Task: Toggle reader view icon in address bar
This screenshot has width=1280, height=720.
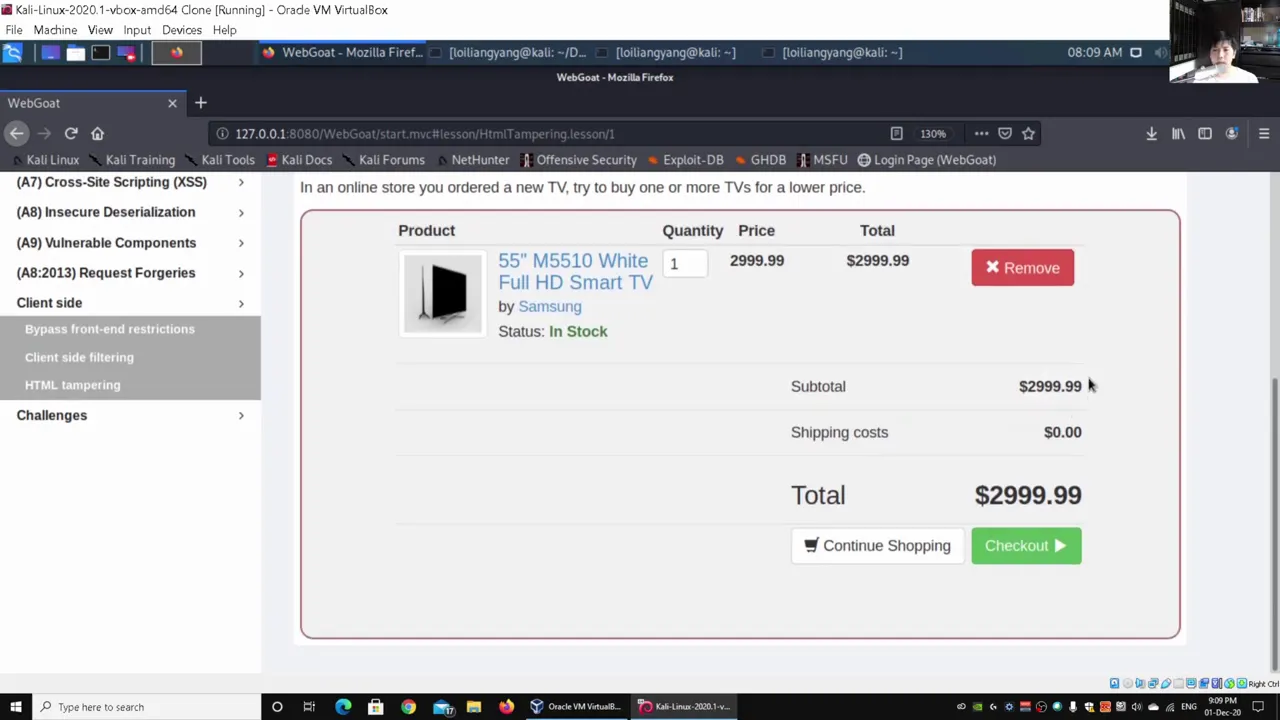Action: pyautogui.click(x=896, y=133)
